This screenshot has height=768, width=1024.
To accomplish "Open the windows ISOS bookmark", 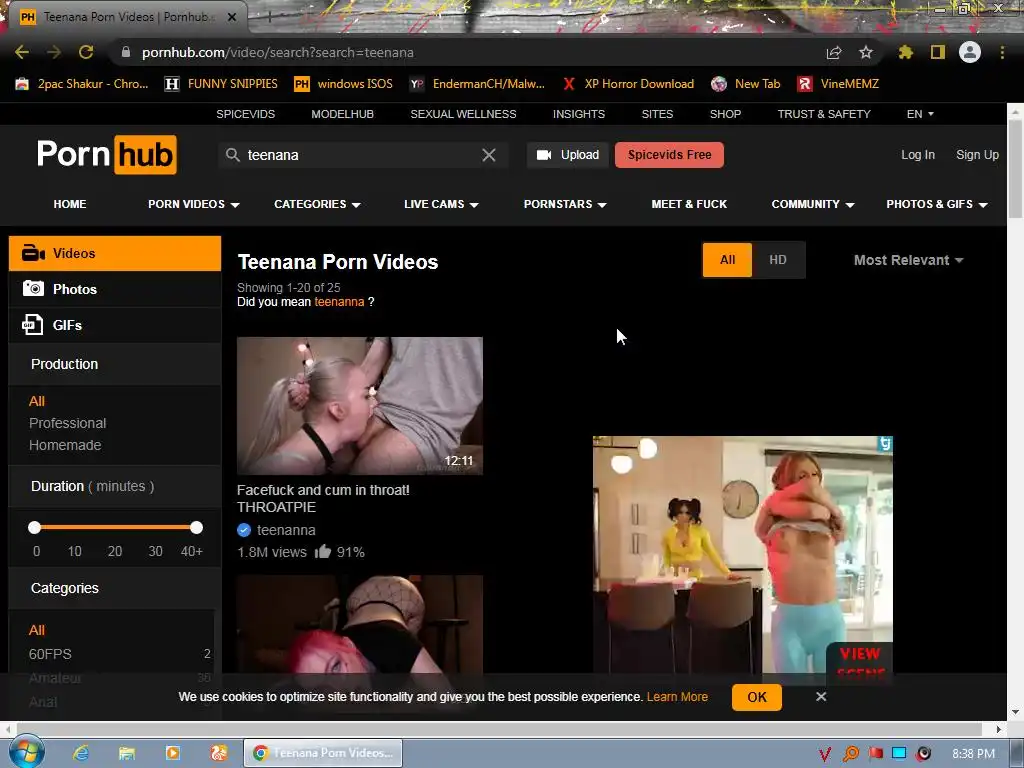I will [x=344, y=84].
